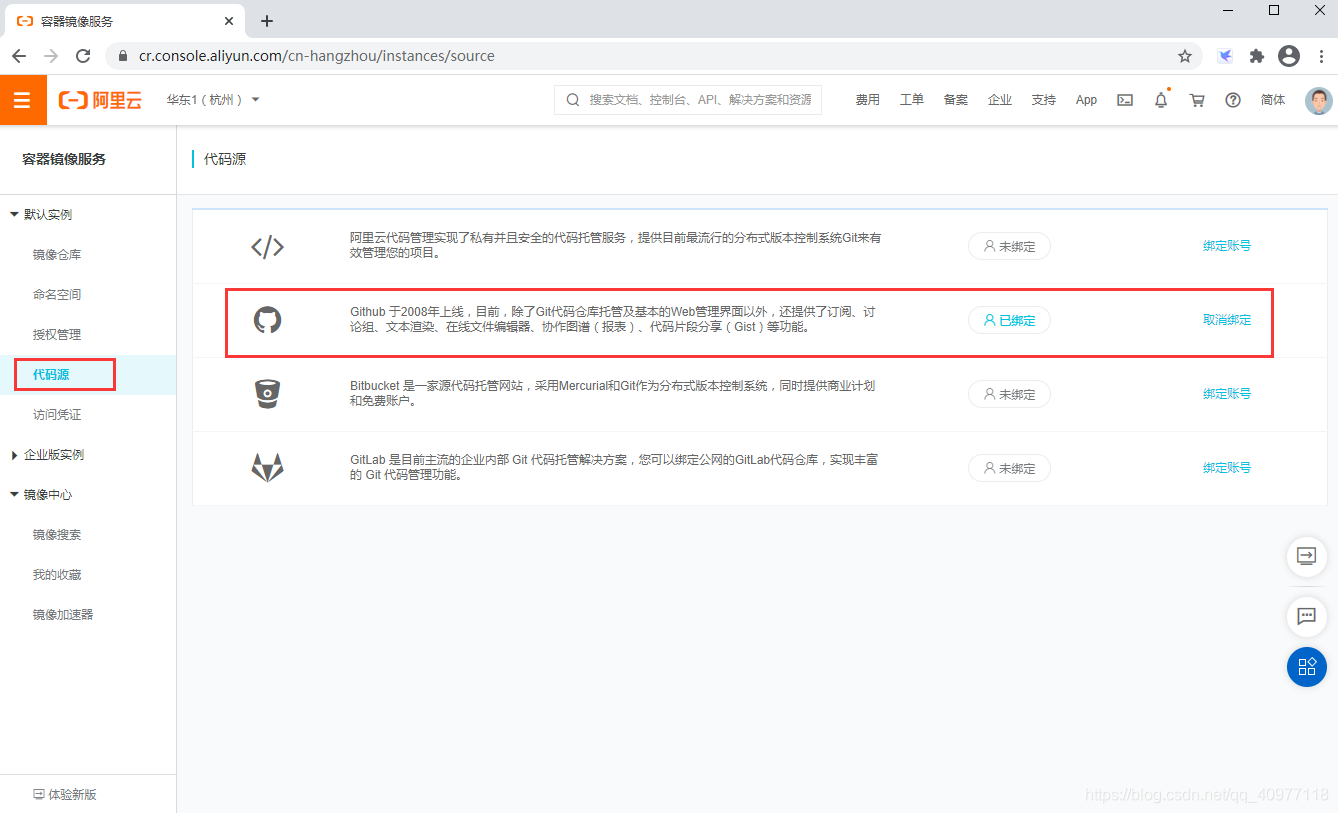Open the help question mark icon
Screen dimensions: 1338x813
(x=1233, y=100)
